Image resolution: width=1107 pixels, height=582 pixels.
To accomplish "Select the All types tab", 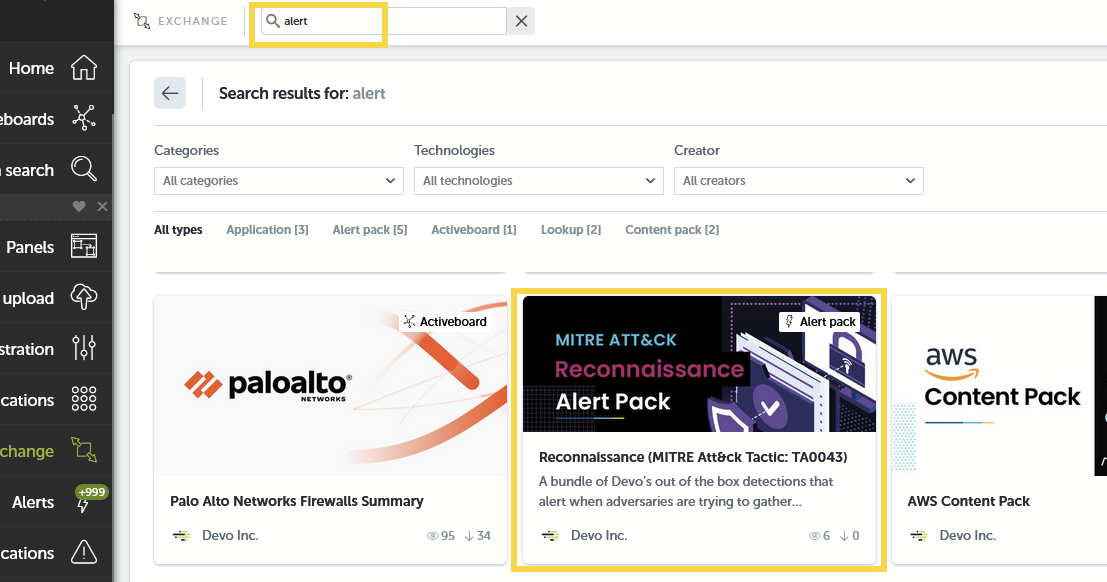I will [178, 230].
